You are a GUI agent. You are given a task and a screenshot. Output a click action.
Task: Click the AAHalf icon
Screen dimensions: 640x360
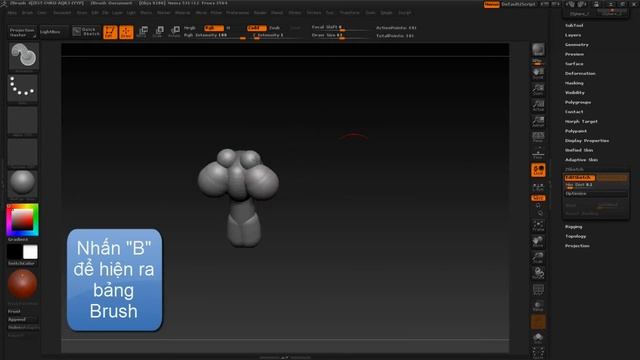pyautogui.click(x=538, y=121)
